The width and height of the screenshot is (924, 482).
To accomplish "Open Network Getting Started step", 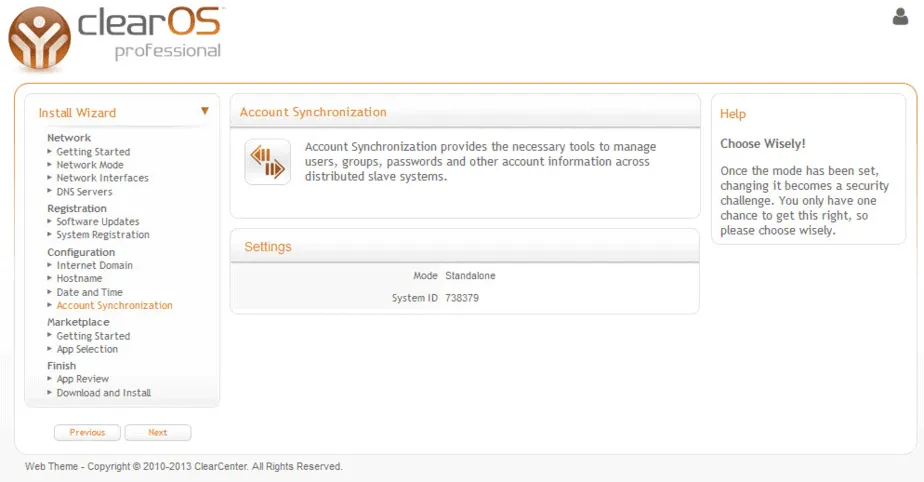I will click(93, 152).
